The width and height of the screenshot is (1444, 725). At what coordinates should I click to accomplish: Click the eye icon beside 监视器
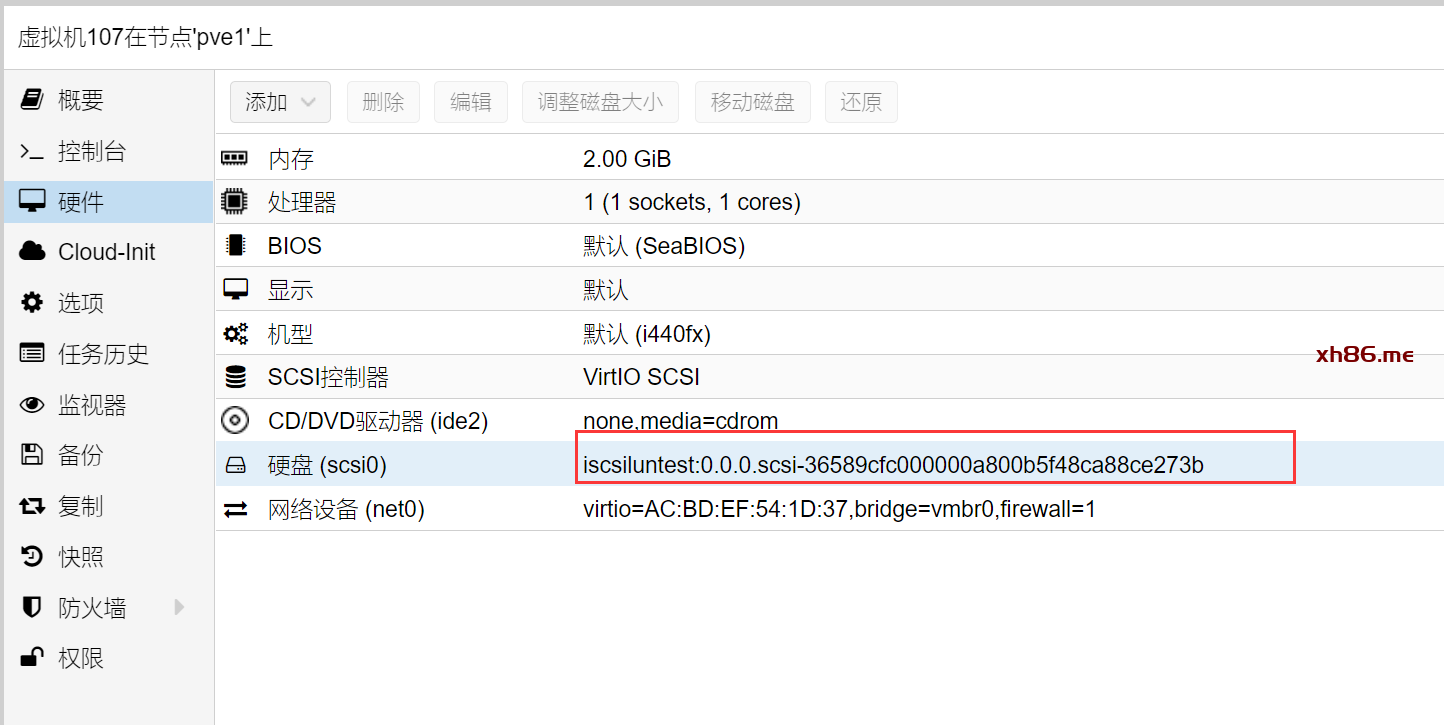(32, 404)
